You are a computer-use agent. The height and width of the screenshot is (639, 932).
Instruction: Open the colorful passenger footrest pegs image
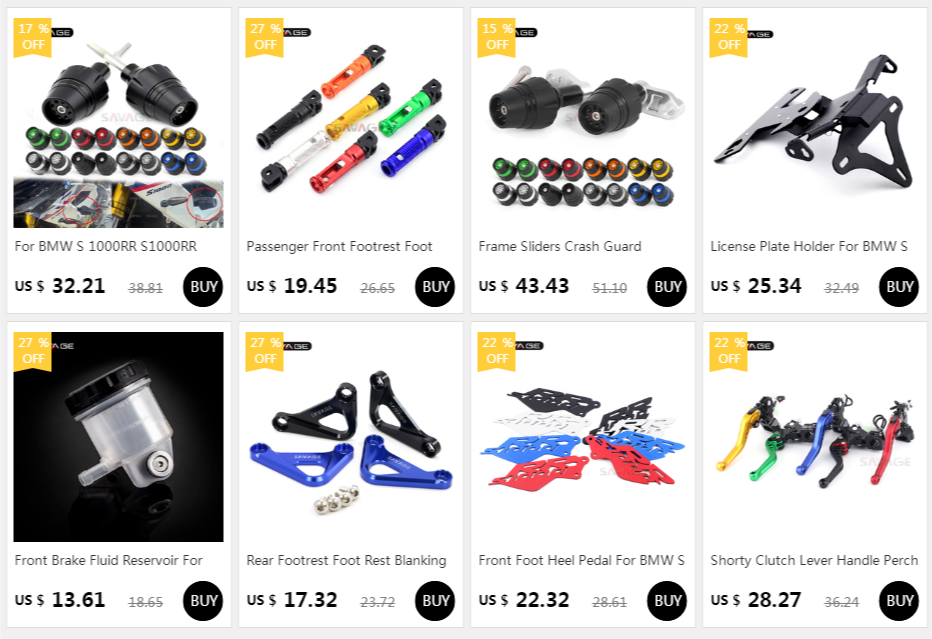(x=351, y=122)
